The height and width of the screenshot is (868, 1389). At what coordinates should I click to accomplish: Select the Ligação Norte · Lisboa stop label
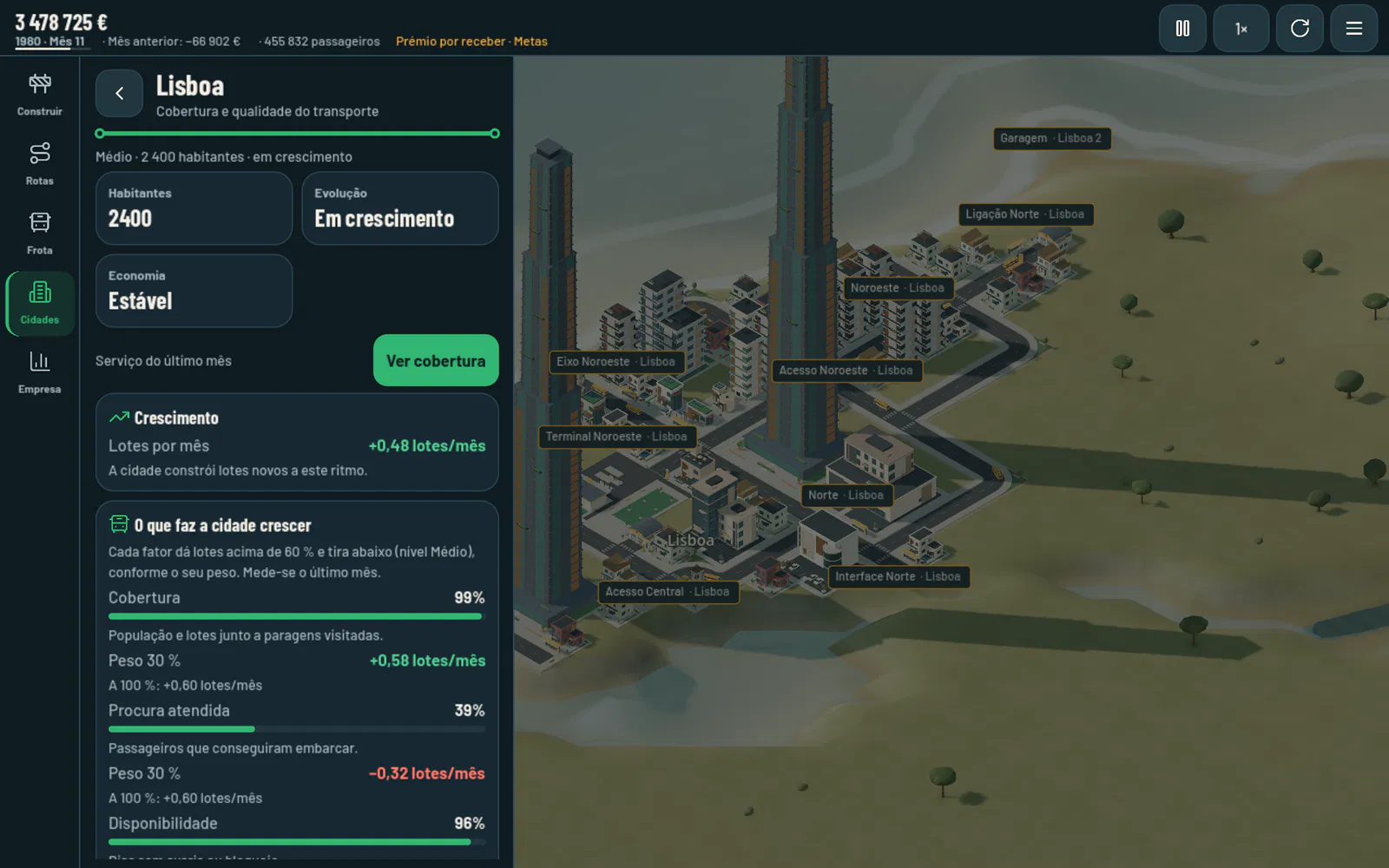coord(1025,214)
